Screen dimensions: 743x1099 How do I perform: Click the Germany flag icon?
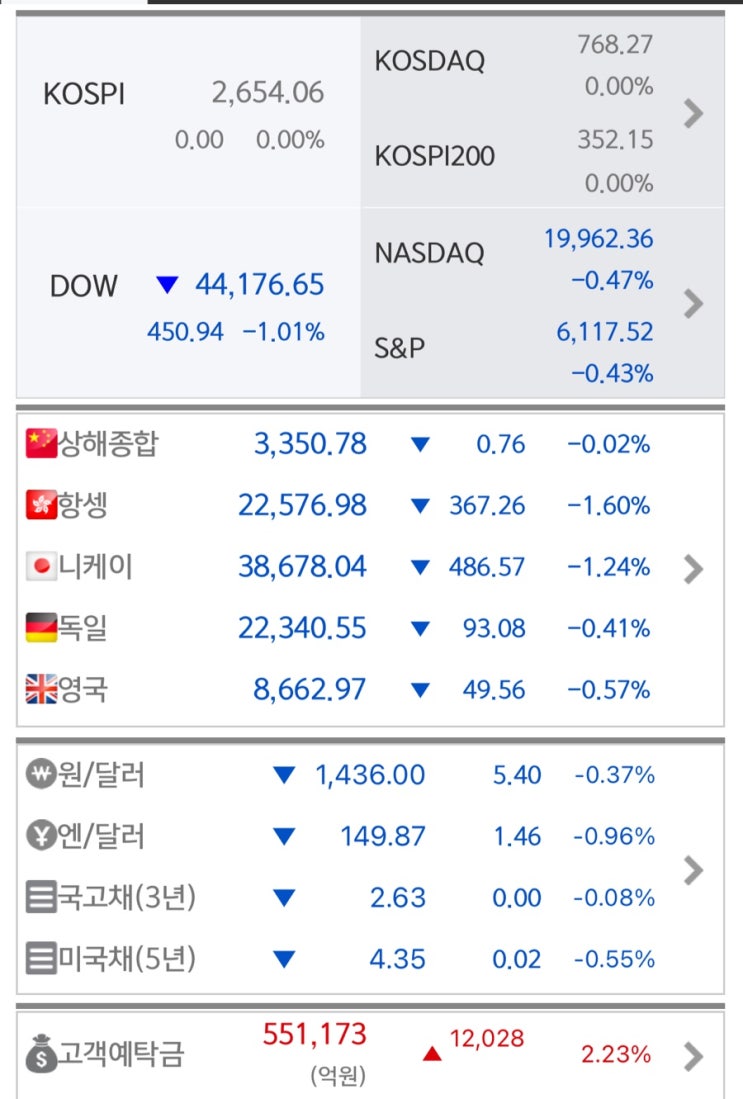pyautogui.click(x=41, y=628)
